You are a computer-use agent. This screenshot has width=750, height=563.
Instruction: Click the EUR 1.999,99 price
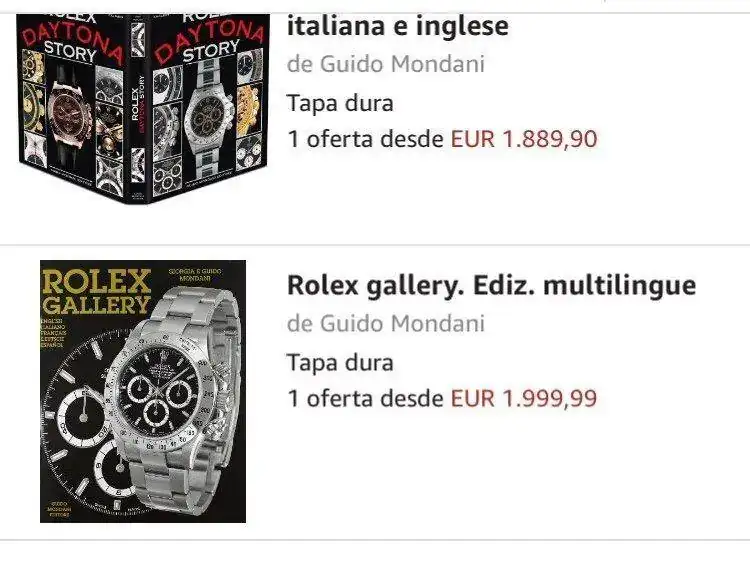[x=524, y=399]
